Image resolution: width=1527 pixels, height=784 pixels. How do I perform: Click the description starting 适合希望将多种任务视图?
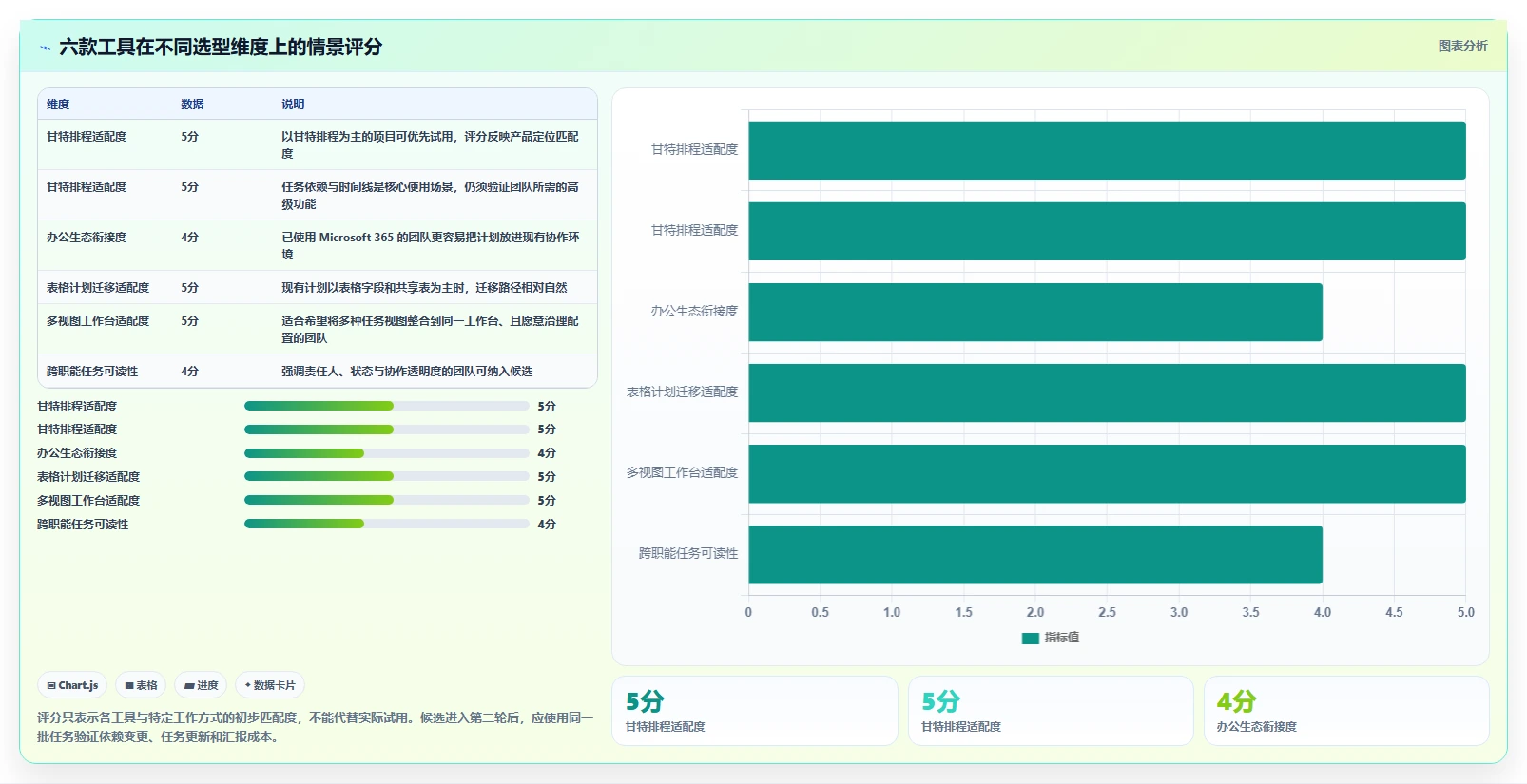430,330
